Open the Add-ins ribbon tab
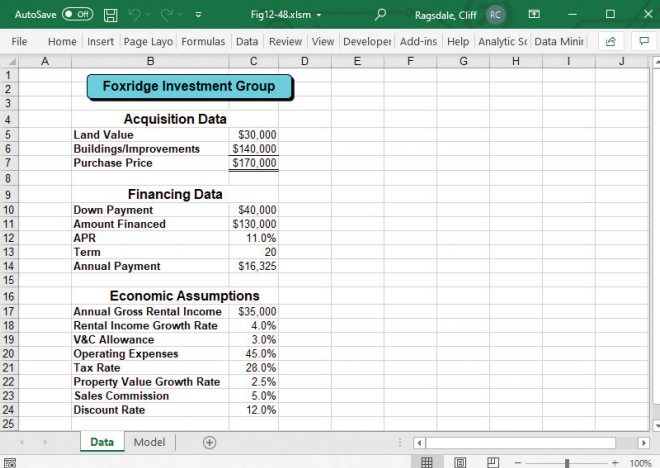 (418, 41)
